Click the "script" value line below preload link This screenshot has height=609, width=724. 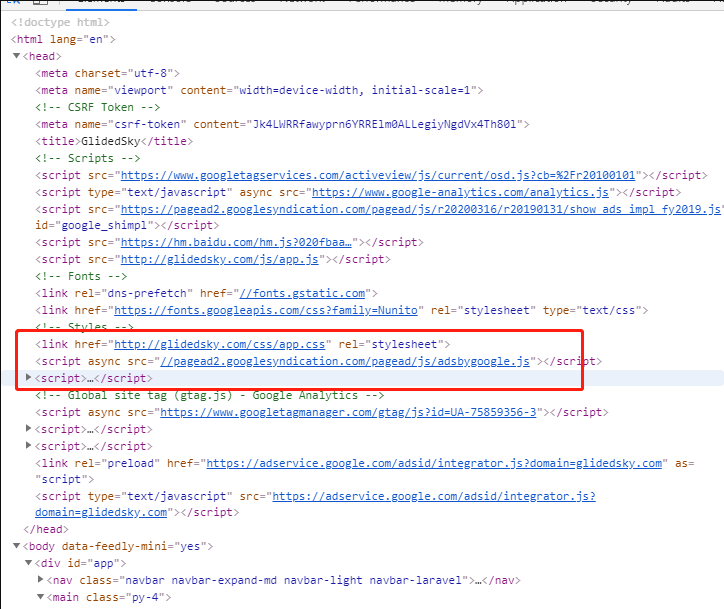(x=65, y=479)
